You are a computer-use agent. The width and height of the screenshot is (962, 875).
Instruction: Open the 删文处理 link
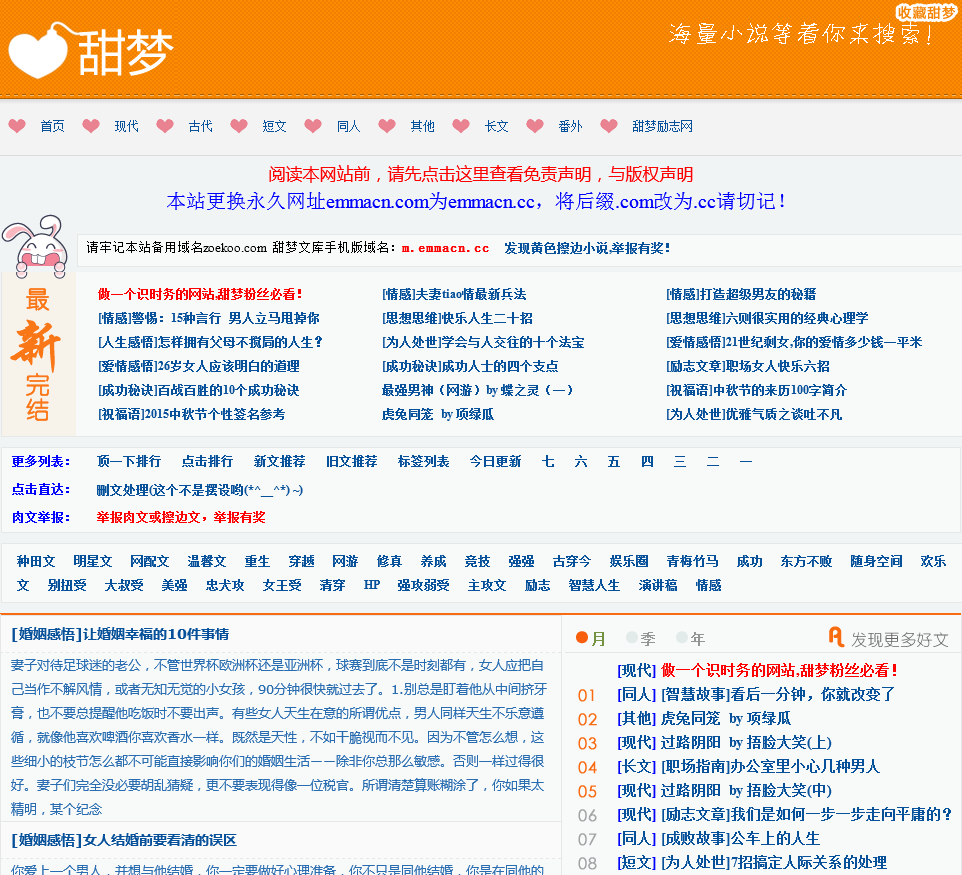(x=199, y=490)
